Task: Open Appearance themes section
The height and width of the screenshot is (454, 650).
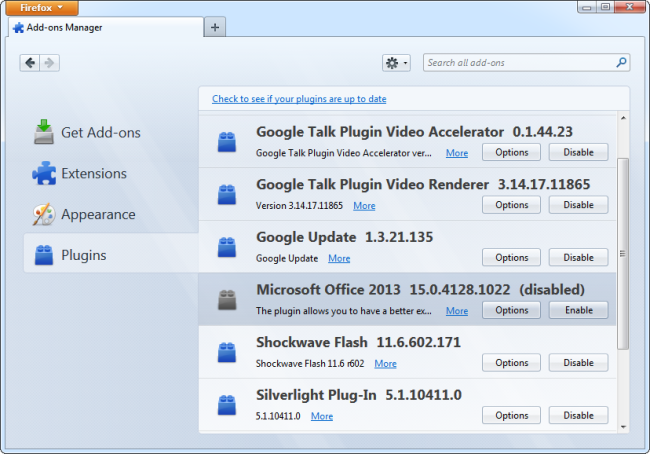Action: (84, 214)
